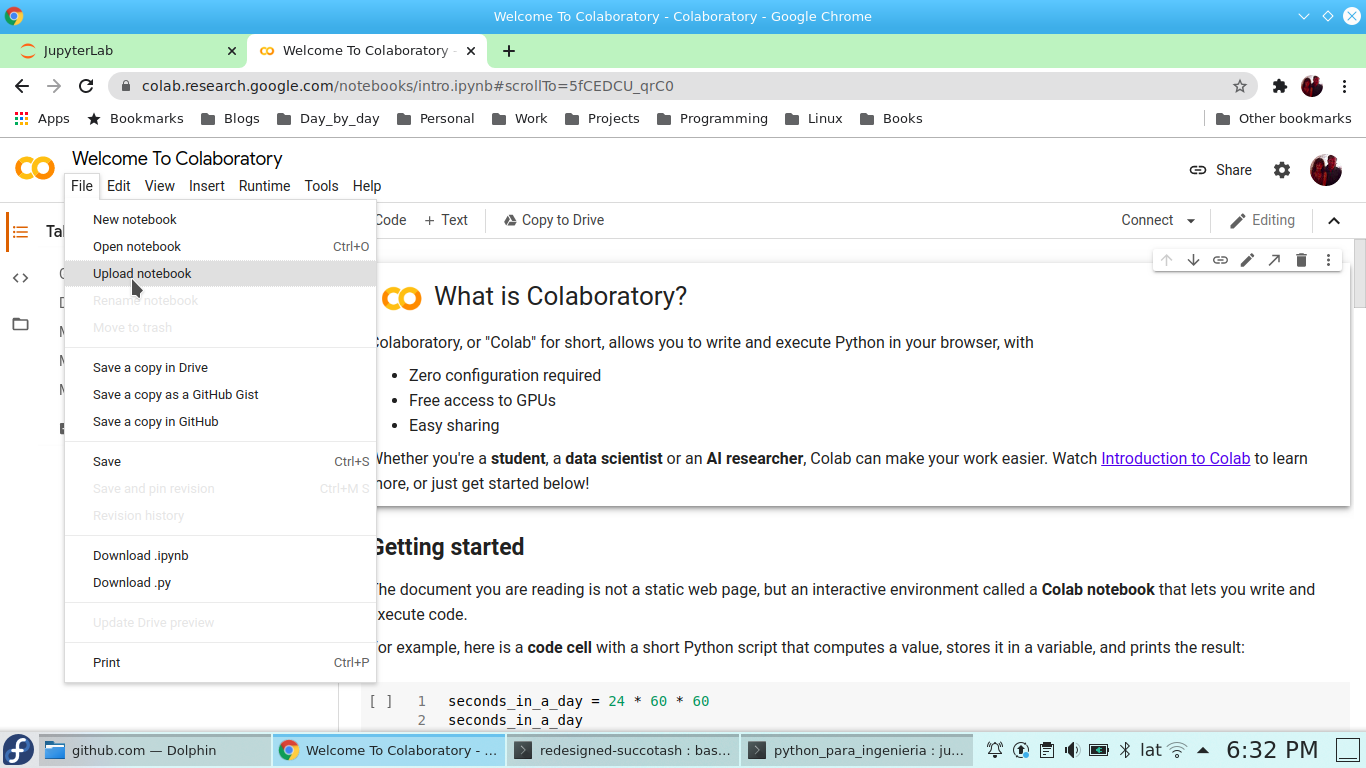Viewport: 1366px width, 768px height.
Task: Switch to Dolphin window in taskbar
Action: click(x=154, y=750)
